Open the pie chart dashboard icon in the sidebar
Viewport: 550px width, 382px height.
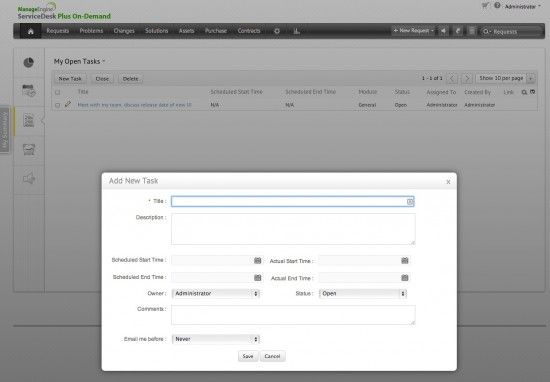point(29,62)
